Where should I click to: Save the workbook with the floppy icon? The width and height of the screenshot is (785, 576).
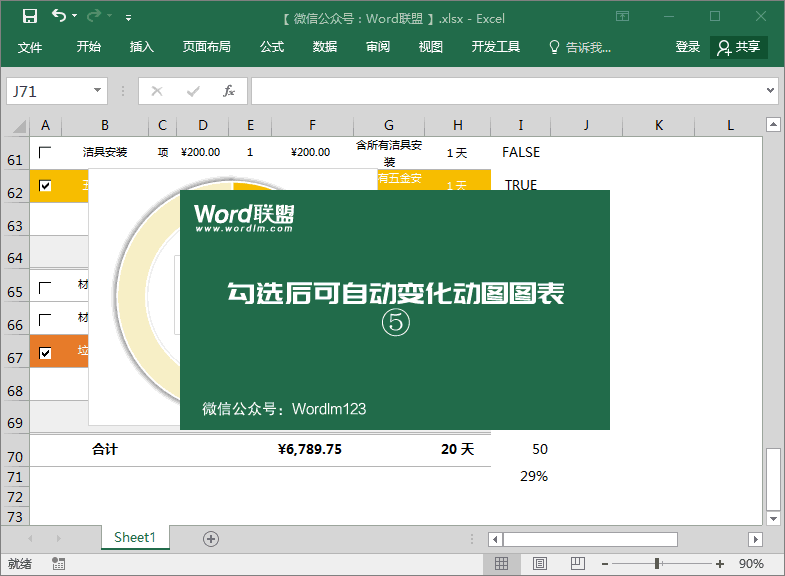click(x=30, y=17)
